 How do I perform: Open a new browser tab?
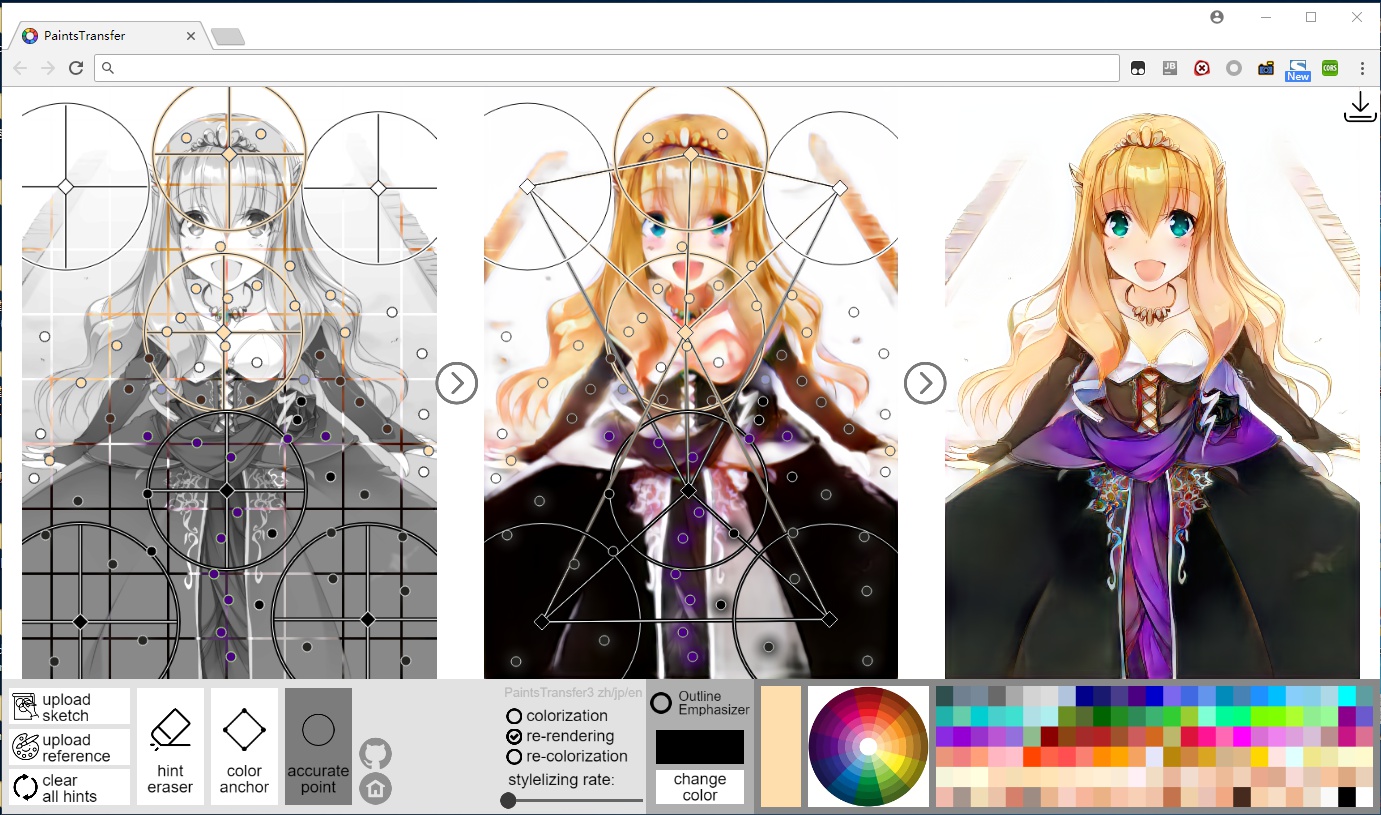coord(228,37)
